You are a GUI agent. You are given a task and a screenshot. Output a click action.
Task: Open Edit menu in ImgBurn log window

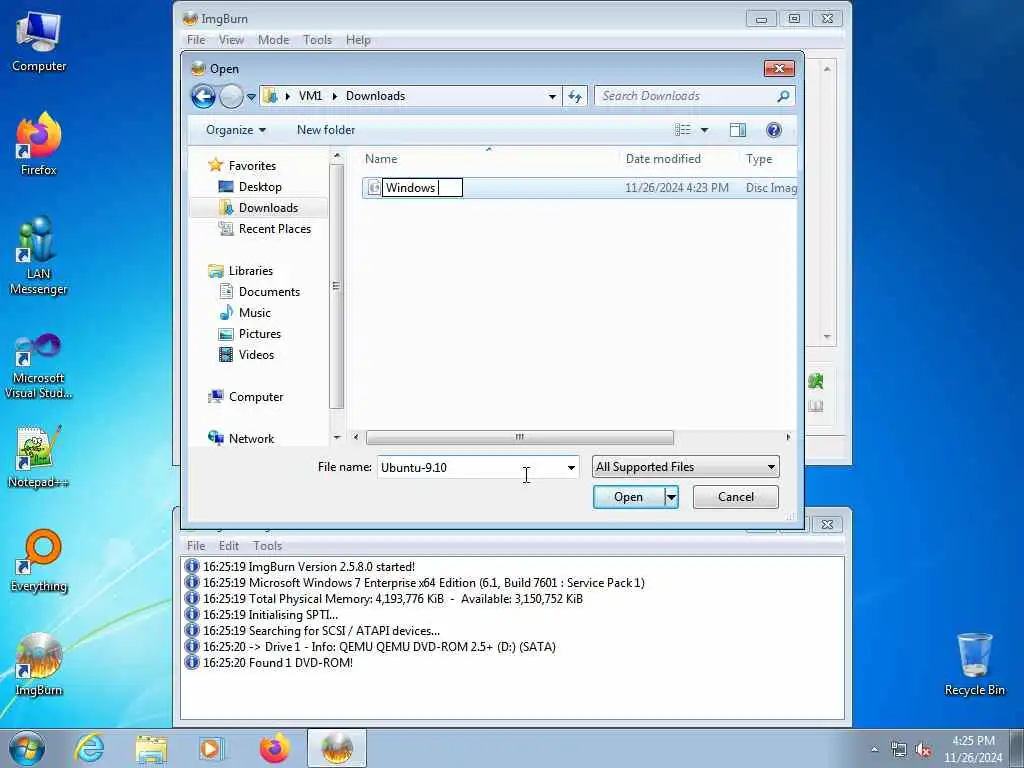[229, 545]
